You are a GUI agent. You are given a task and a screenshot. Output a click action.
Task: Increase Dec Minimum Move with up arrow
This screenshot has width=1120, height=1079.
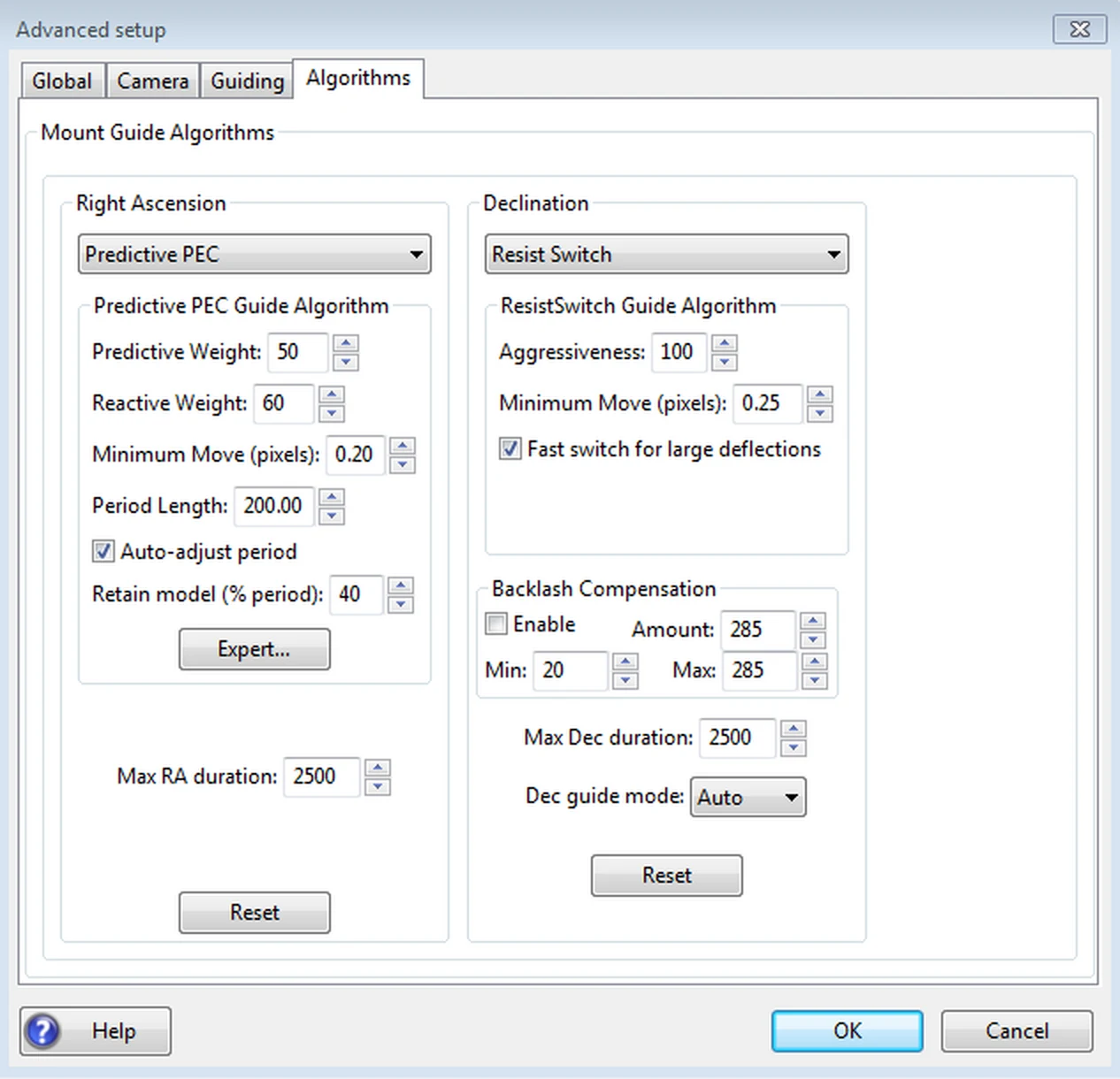point(820,394)
